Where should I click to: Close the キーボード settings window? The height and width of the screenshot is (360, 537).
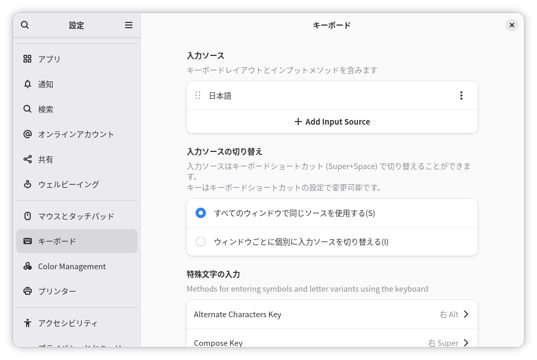512,25
